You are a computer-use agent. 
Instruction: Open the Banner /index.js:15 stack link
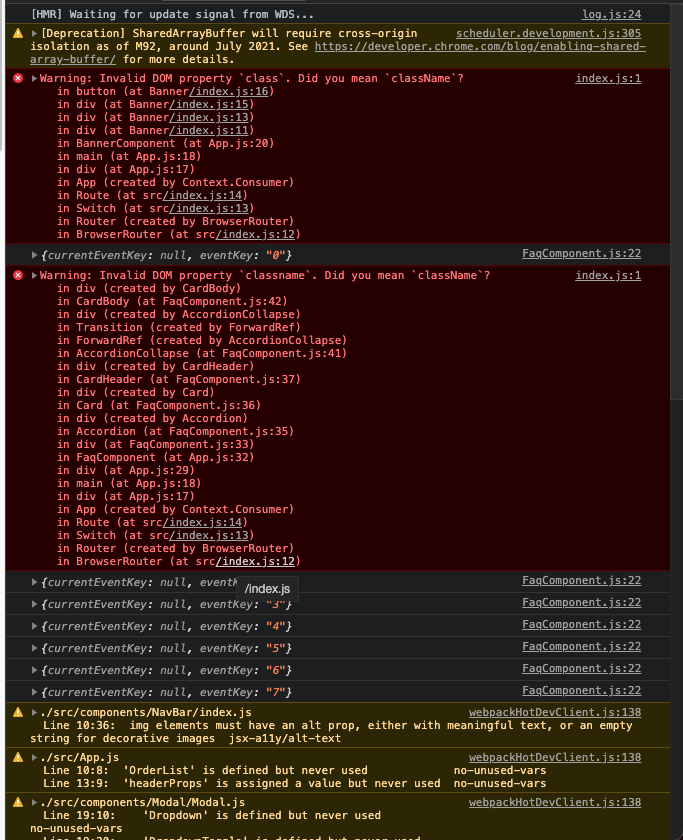pos(209,104)
